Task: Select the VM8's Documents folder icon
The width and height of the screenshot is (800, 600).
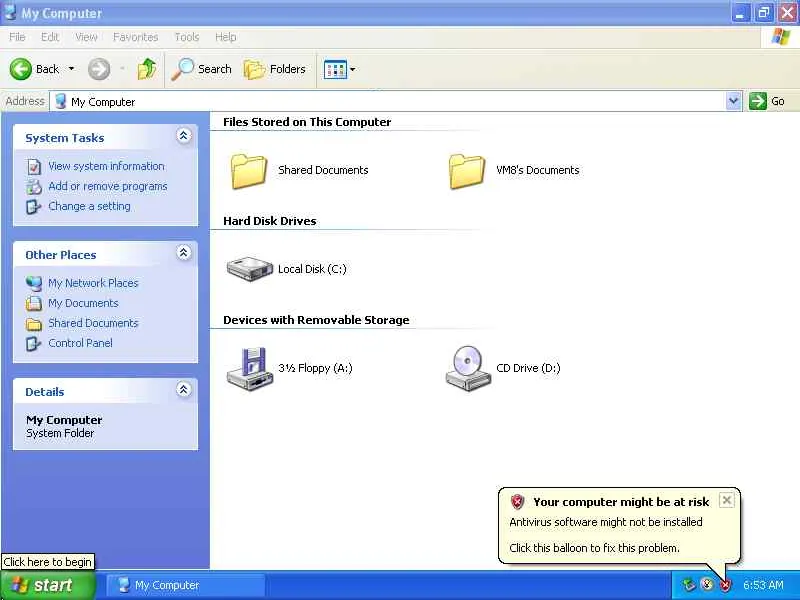Action: pyautogui.click(x=466, y=171)
